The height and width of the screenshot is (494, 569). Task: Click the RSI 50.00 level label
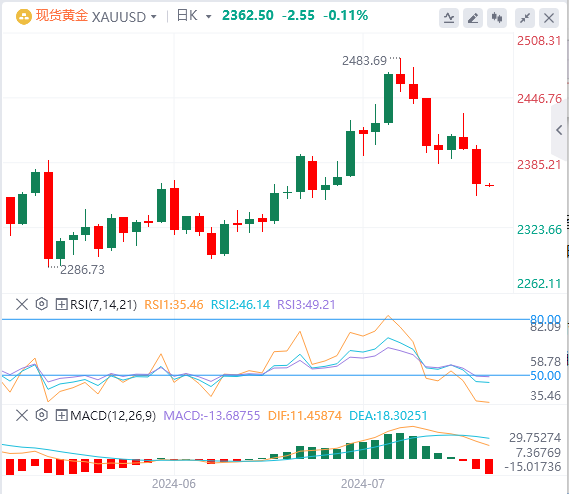pyautogui.click(x=545, y=376)
